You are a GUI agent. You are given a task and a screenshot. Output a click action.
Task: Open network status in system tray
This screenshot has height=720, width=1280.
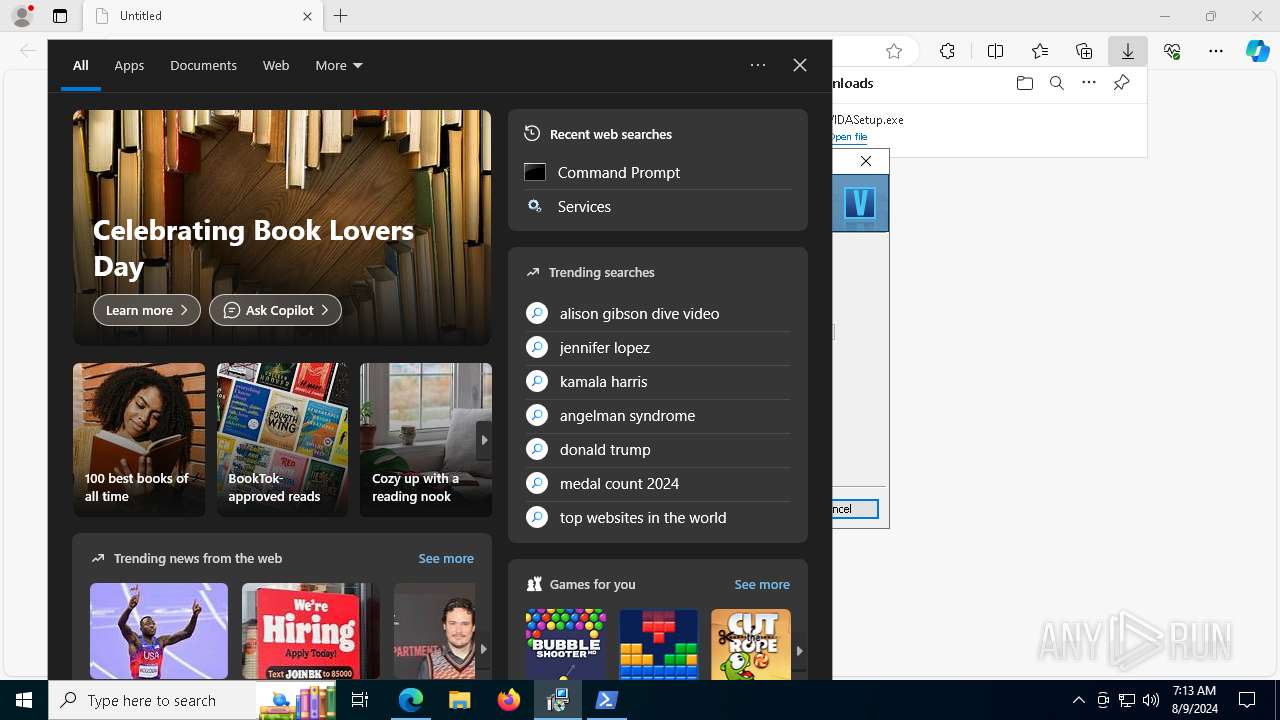(x=1126, y=700)
